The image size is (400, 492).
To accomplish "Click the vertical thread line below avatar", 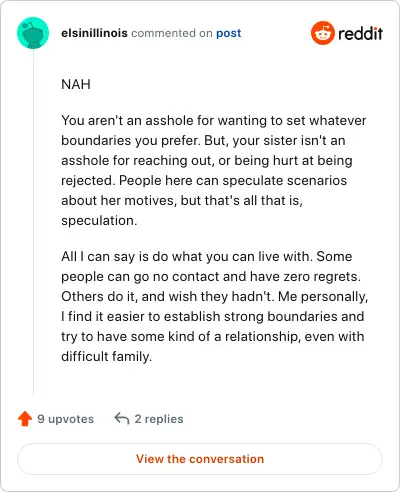I will (x=33, y=222).
